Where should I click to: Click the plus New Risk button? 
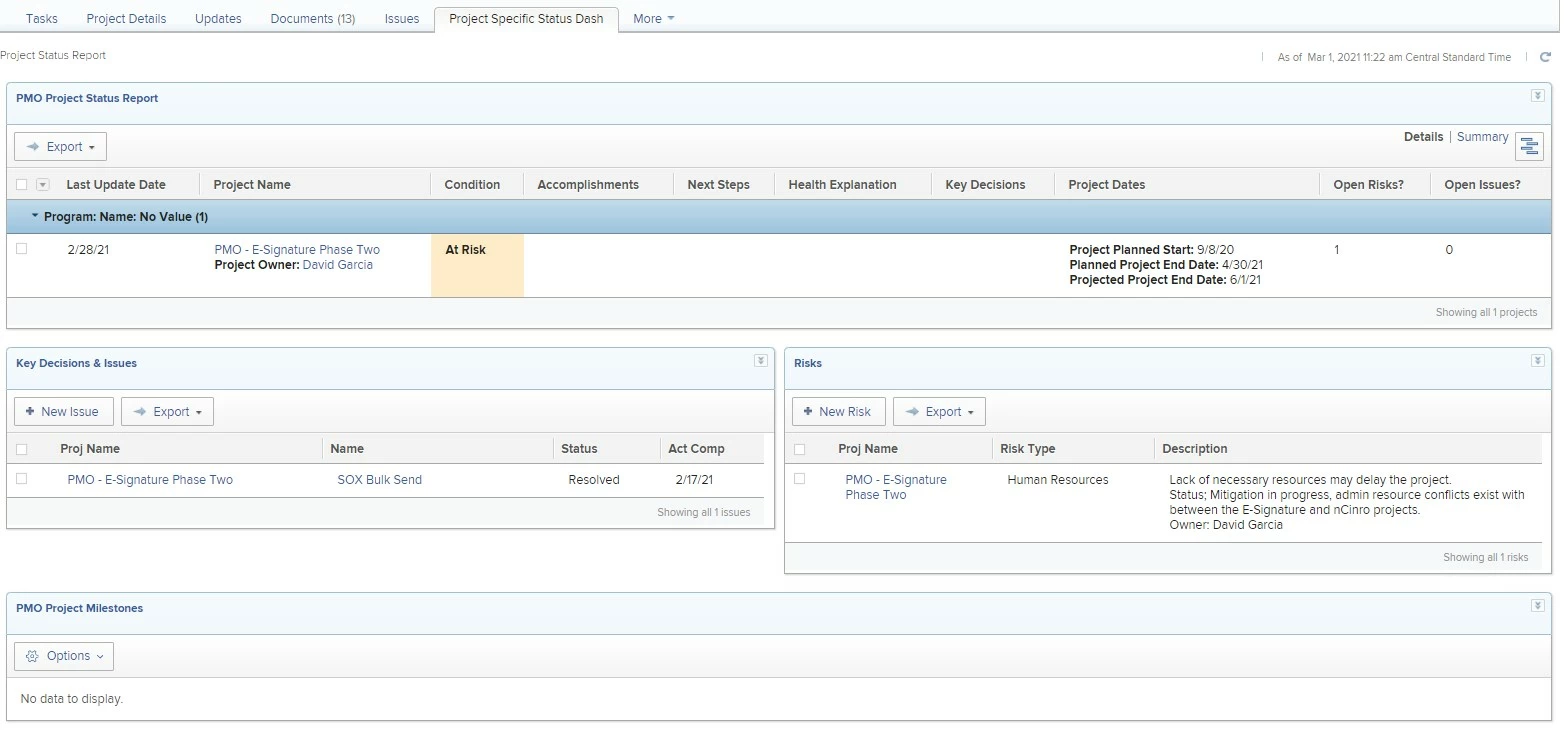coord(838,412)
